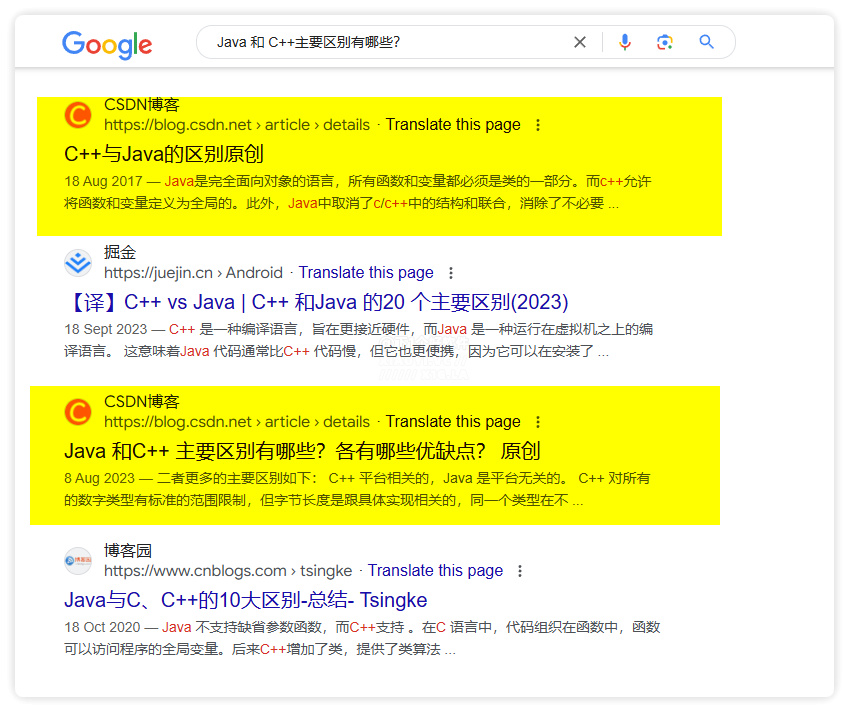Open more options for Java 和C++ 主要区别 result
Viewport: 849px width, 712px height.
[538, 422]
